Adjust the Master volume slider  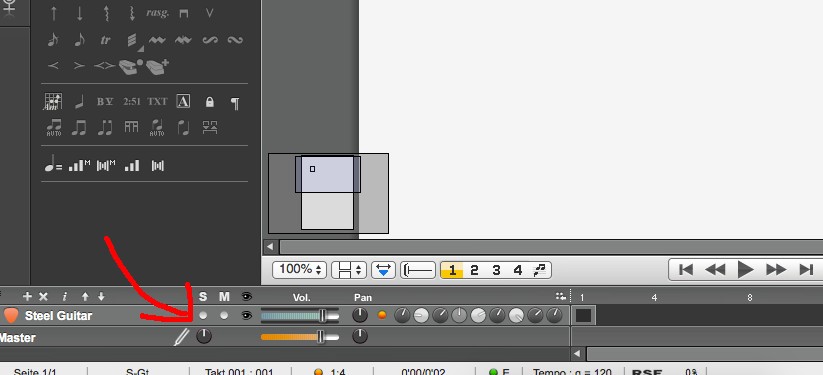(300, 337)
